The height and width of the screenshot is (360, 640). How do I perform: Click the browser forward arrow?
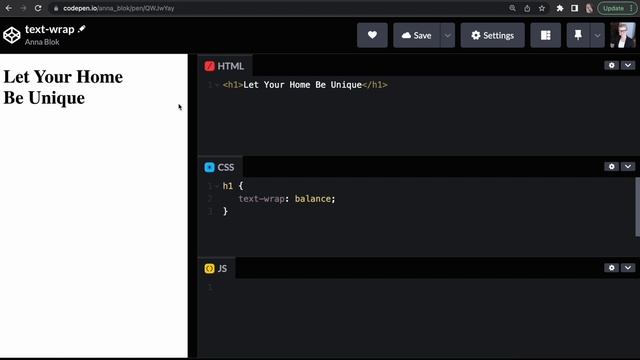point(23,8)
